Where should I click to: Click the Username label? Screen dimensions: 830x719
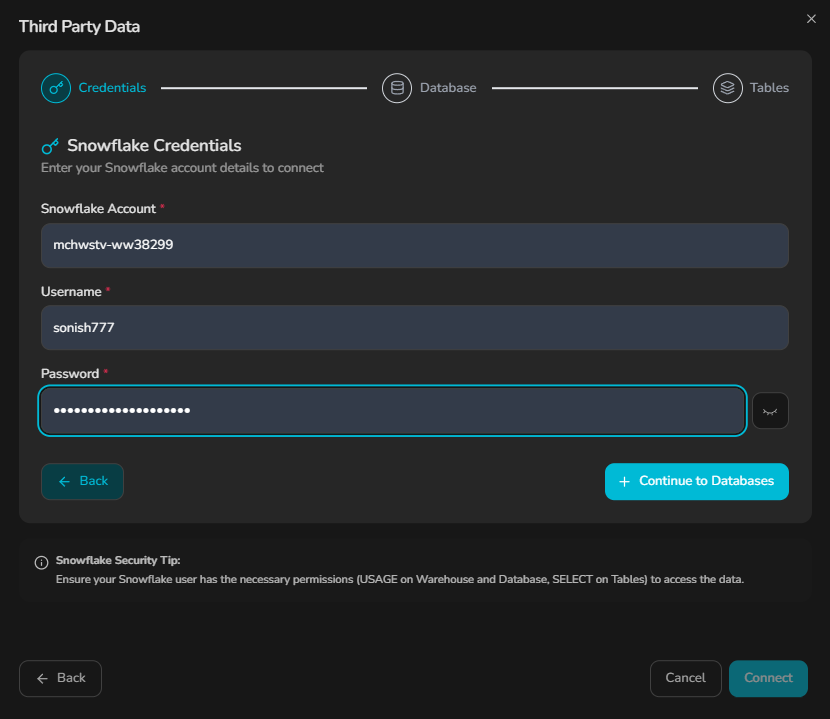click(71, 292)
